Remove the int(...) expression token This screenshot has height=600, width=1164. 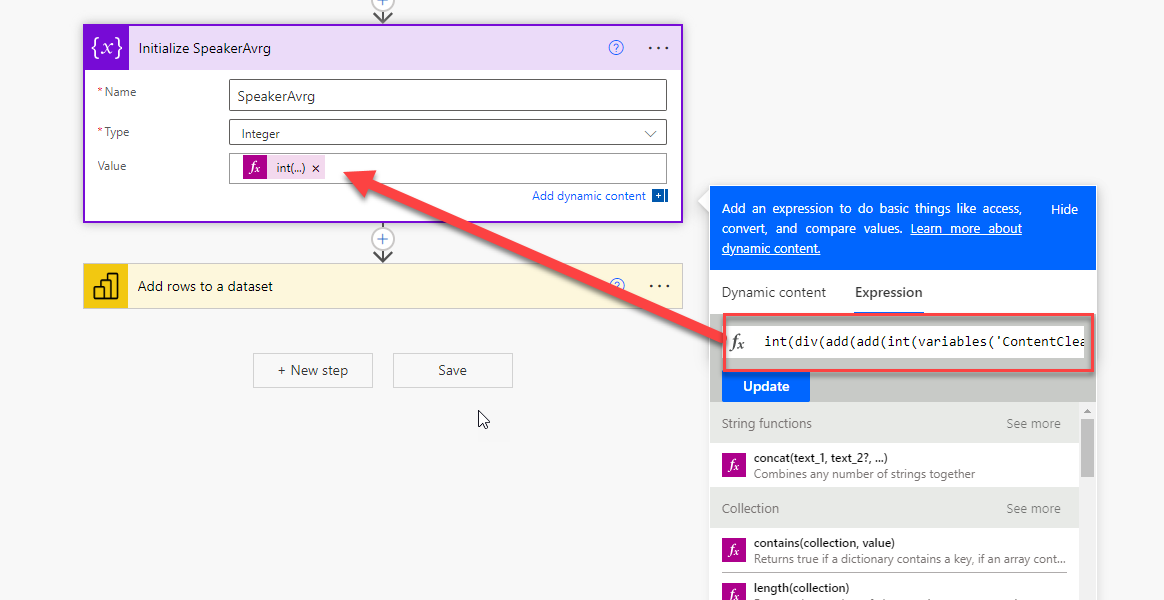pyautogui.click(x=316, y=169)
